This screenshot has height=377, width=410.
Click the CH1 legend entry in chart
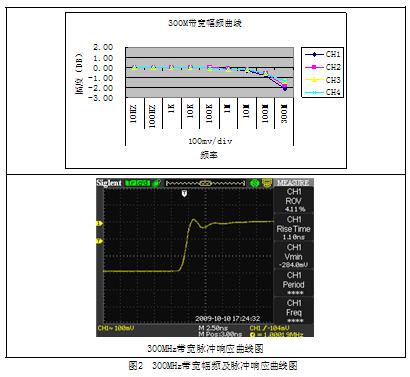[323, 54]
